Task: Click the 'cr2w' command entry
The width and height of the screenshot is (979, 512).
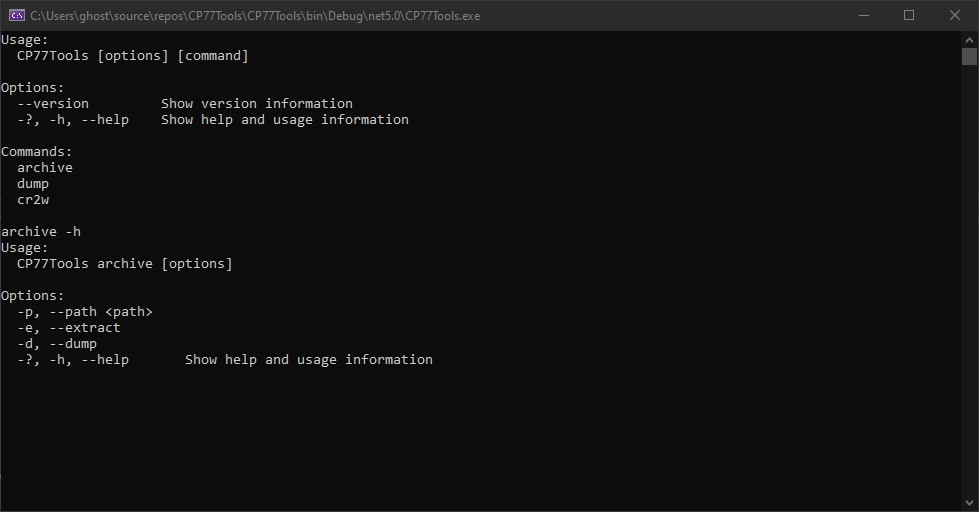Action: (33, 200)
